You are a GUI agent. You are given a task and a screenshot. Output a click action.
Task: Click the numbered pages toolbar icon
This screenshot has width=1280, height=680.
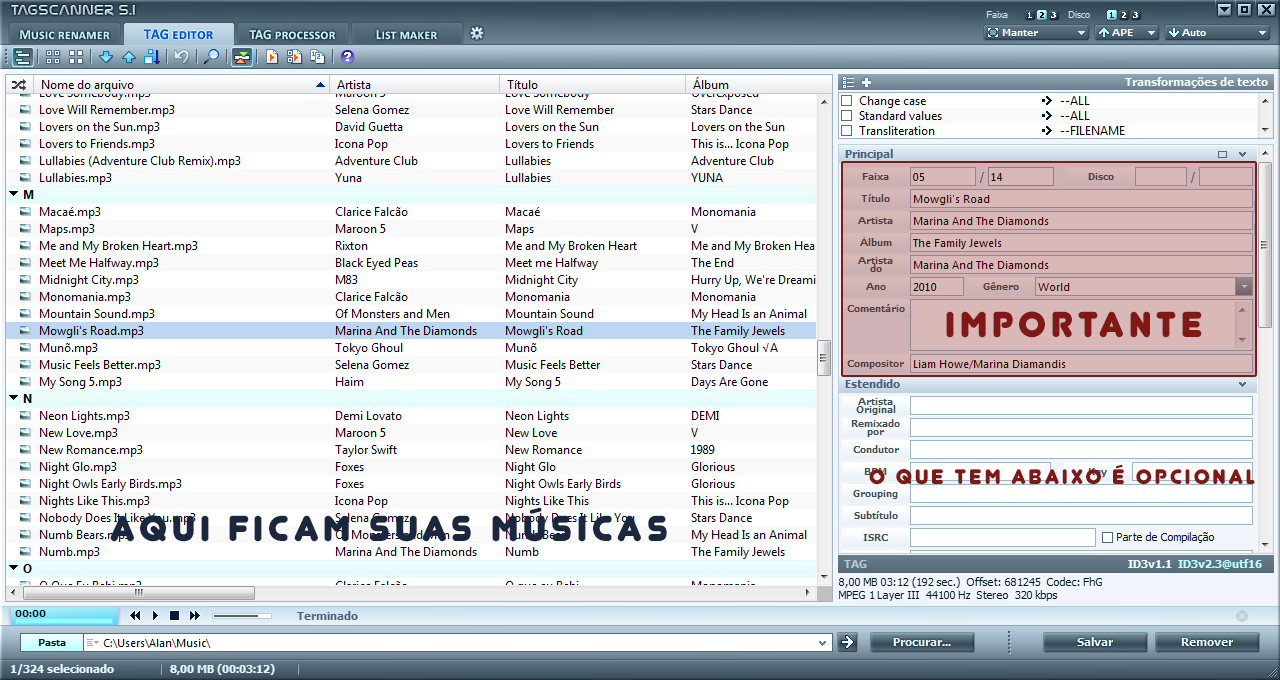point(318,57)
